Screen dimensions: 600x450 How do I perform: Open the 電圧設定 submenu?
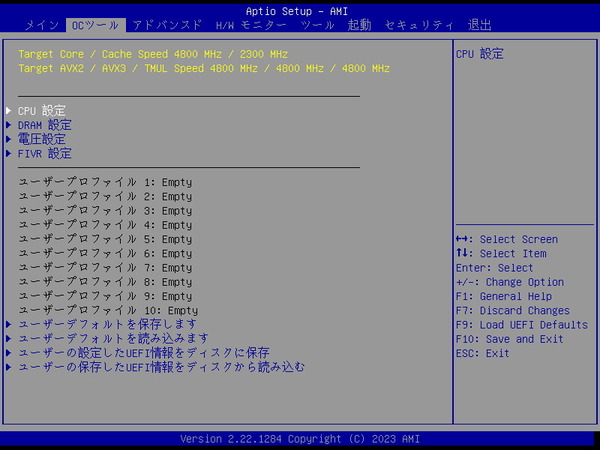[x=42, y=139]
